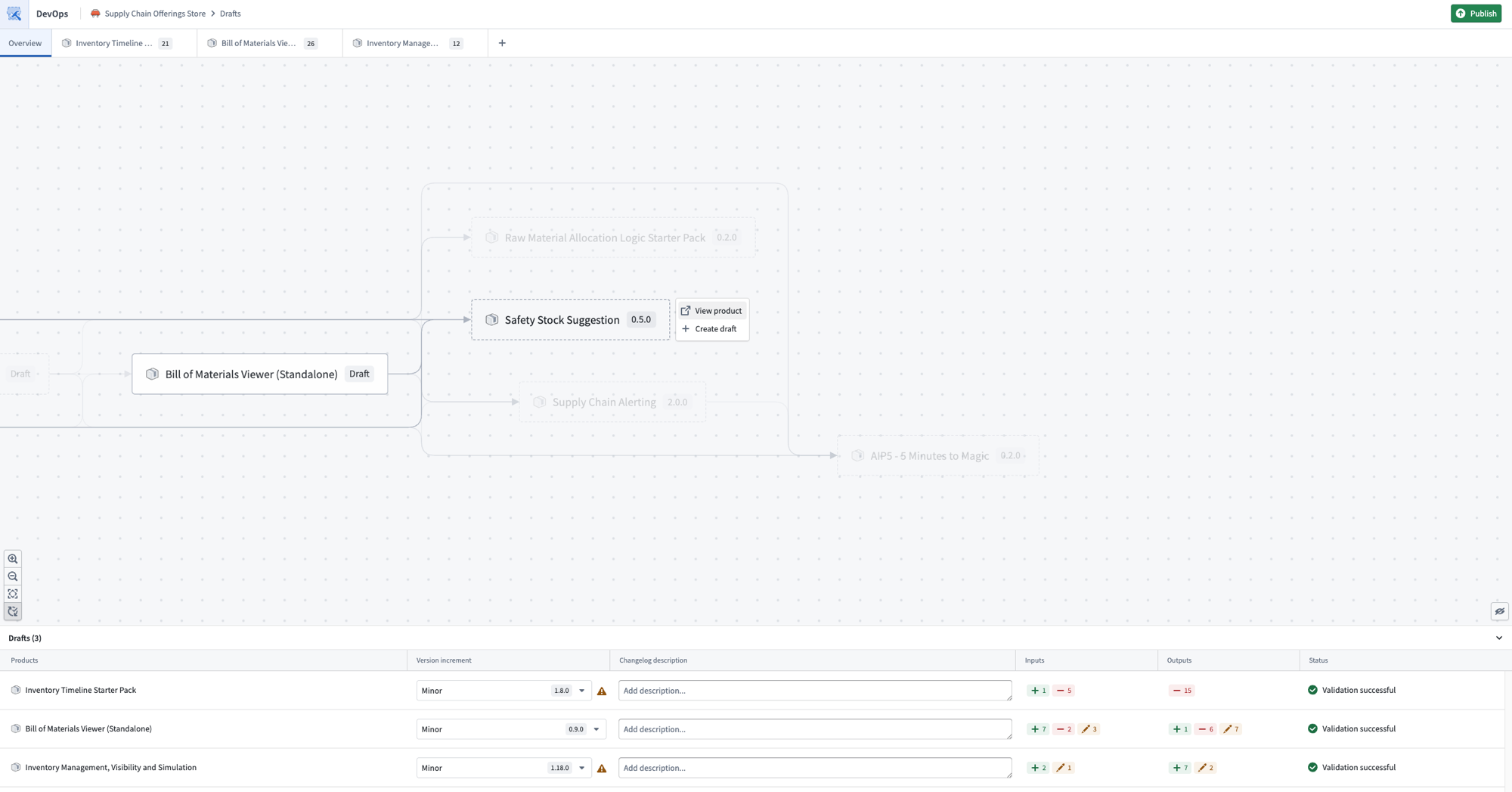
Task: Click the fit to screen icon
Action: point(13,594)
